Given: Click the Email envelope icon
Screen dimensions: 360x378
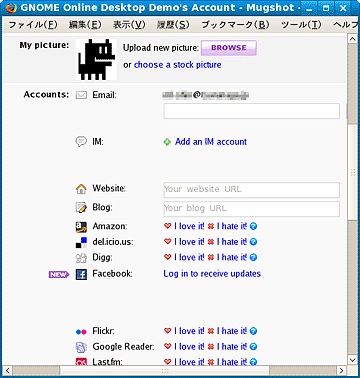Looking at the screenshot, I should pos(81,95).
